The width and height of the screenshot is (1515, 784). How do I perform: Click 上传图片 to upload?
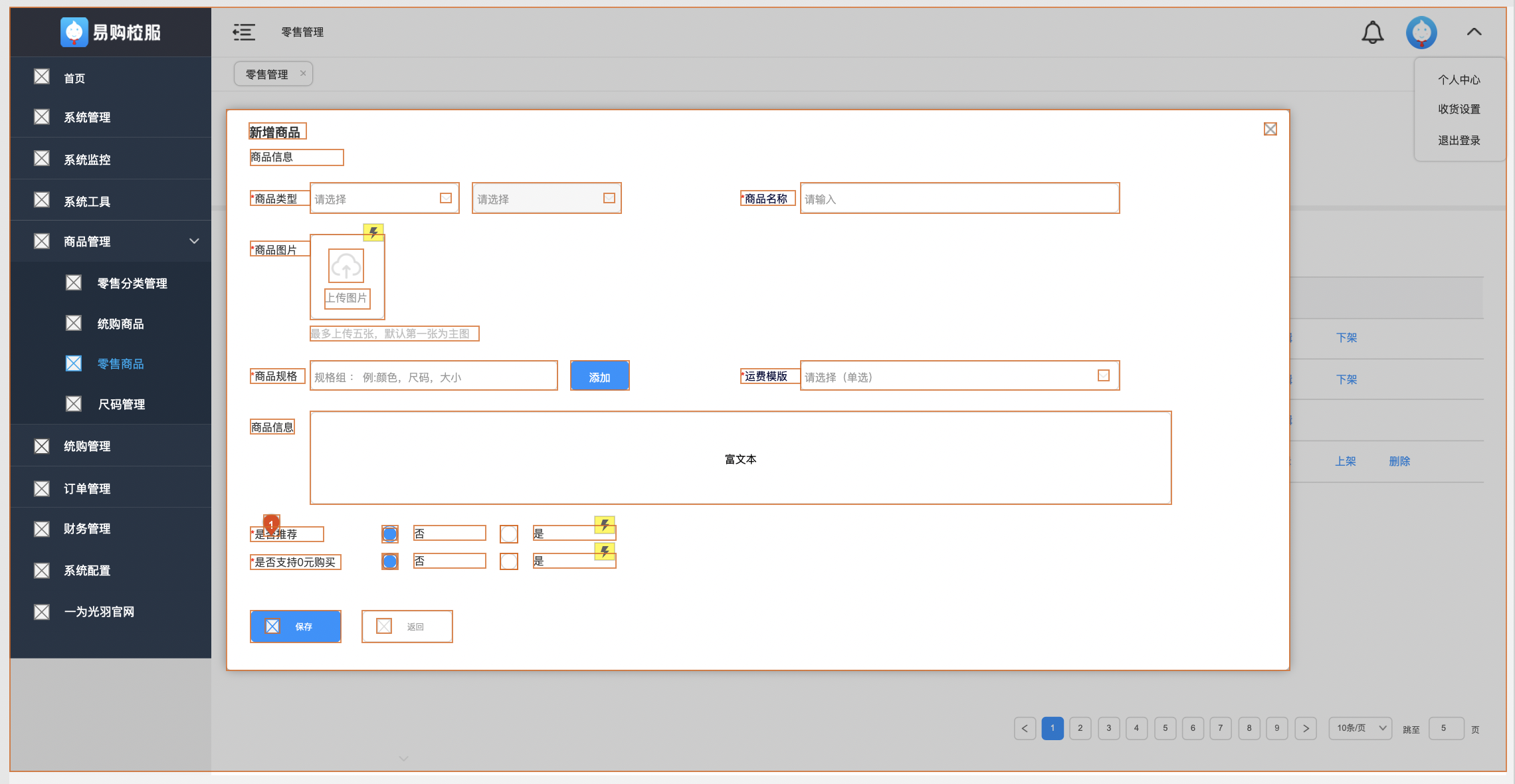[346, 298]
